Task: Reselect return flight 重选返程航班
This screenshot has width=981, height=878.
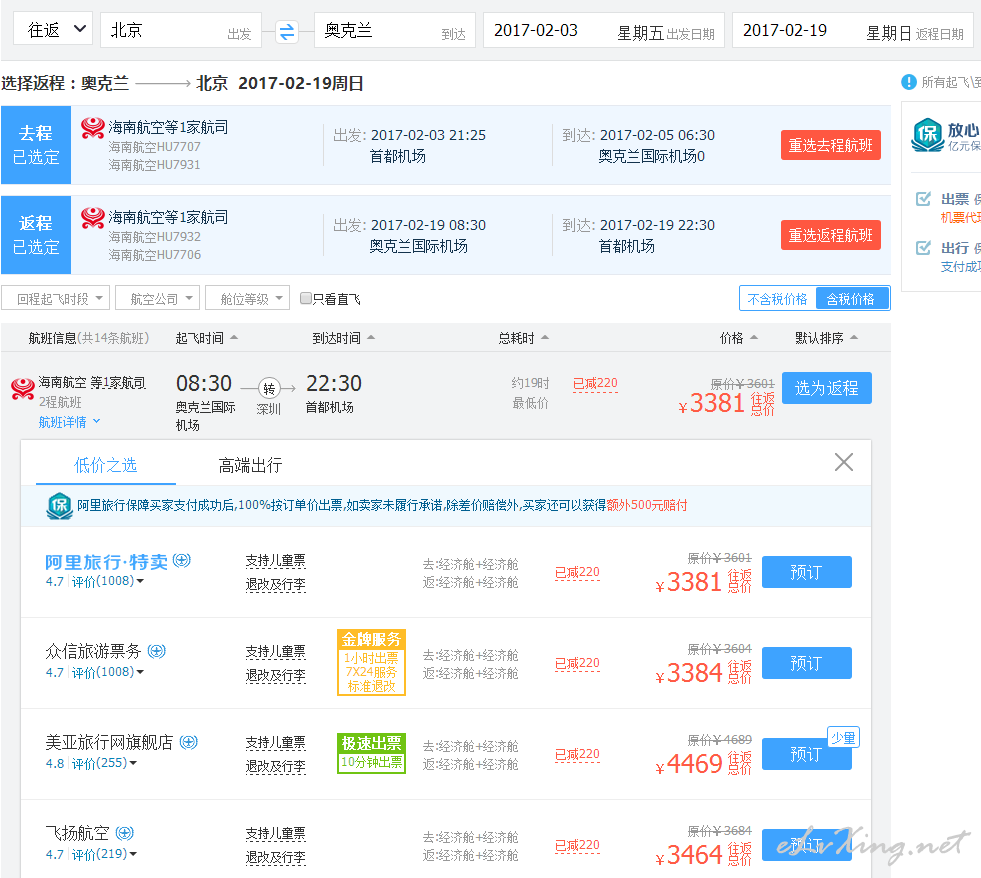Action: click(x=830, y=235)
